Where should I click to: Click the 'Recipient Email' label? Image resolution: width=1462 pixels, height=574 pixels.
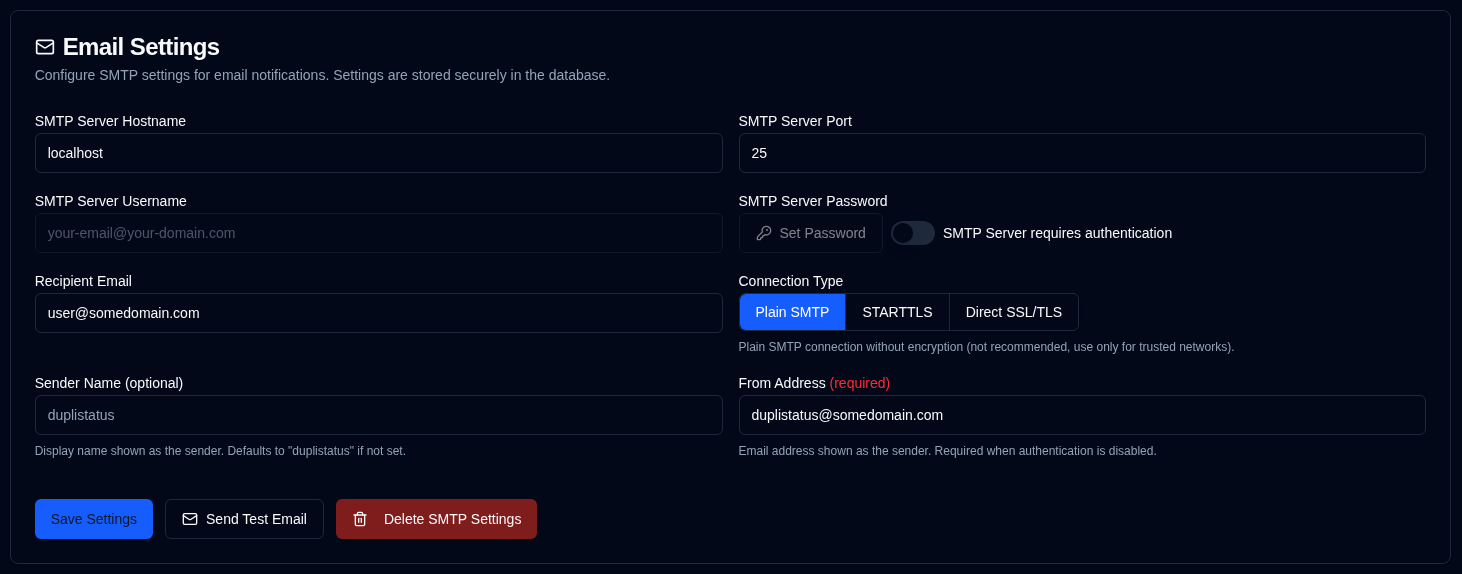point(83,281)
